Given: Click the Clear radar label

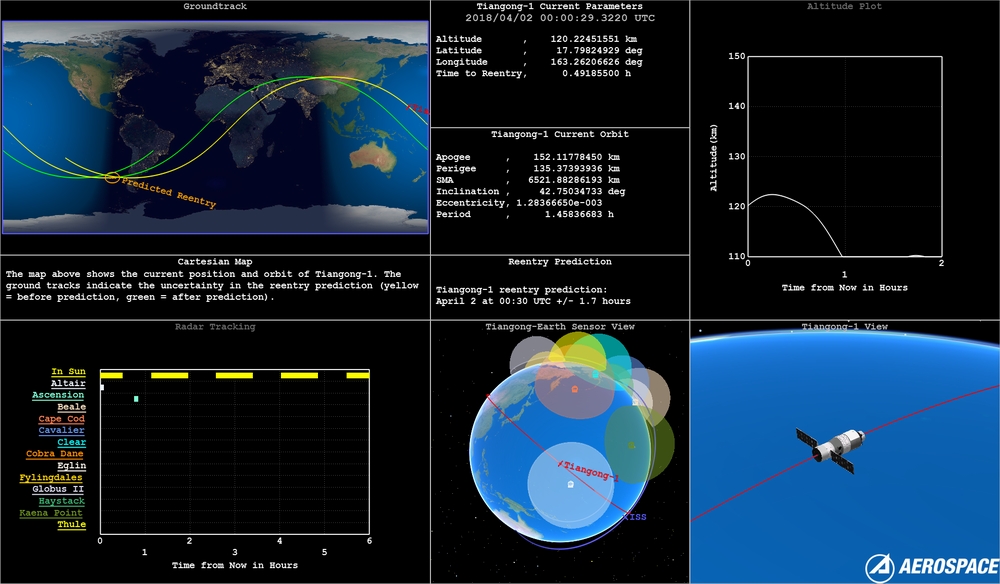Looking at the screenshot, I should click(x=71, y=442).
